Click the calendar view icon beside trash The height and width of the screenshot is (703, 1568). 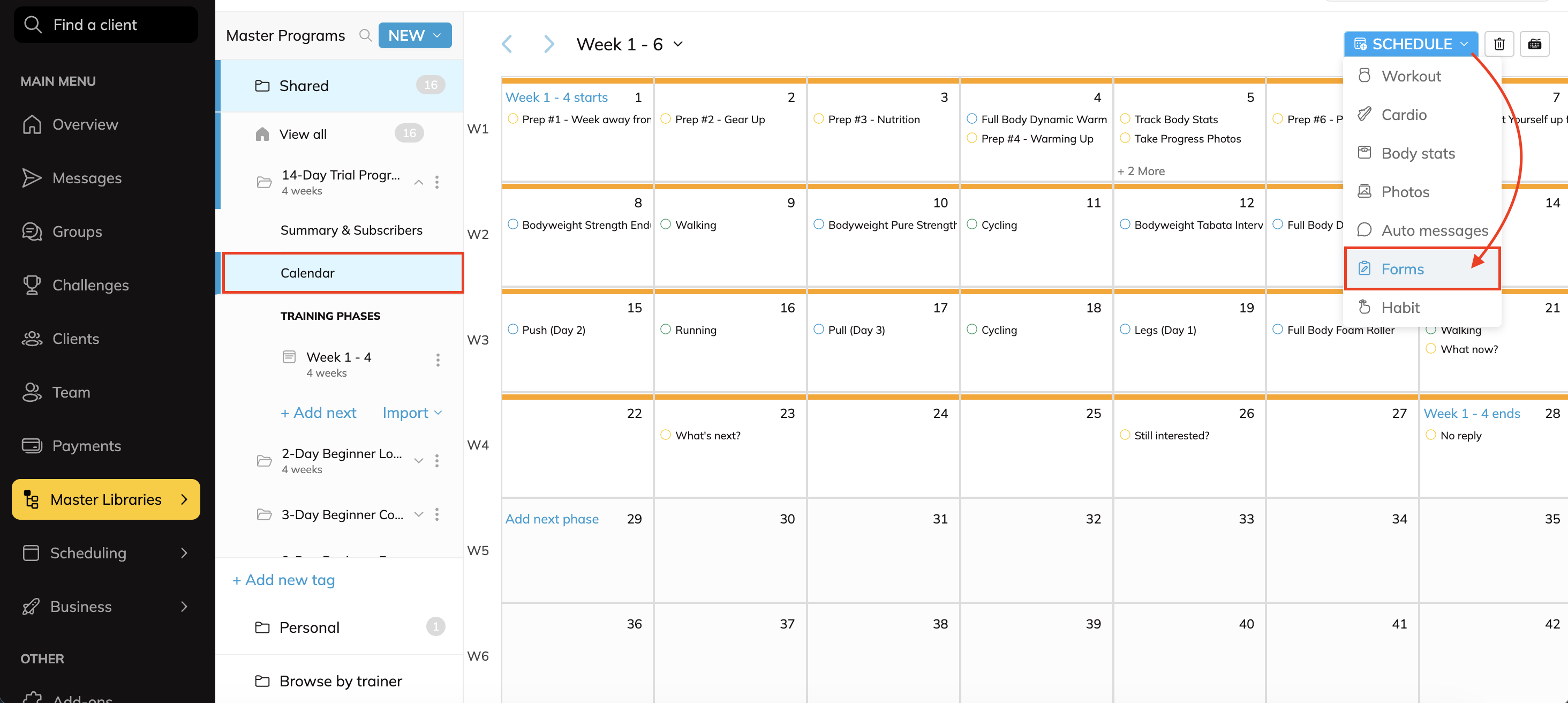point(1534,44)
